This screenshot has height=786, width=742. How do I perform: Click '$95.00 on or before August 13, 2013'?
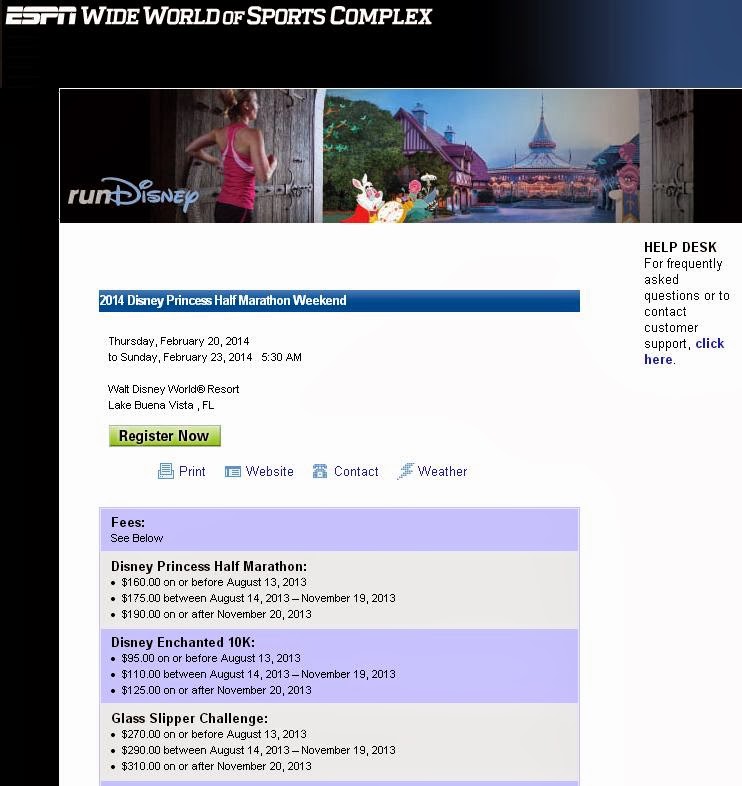tap(211, 658)
